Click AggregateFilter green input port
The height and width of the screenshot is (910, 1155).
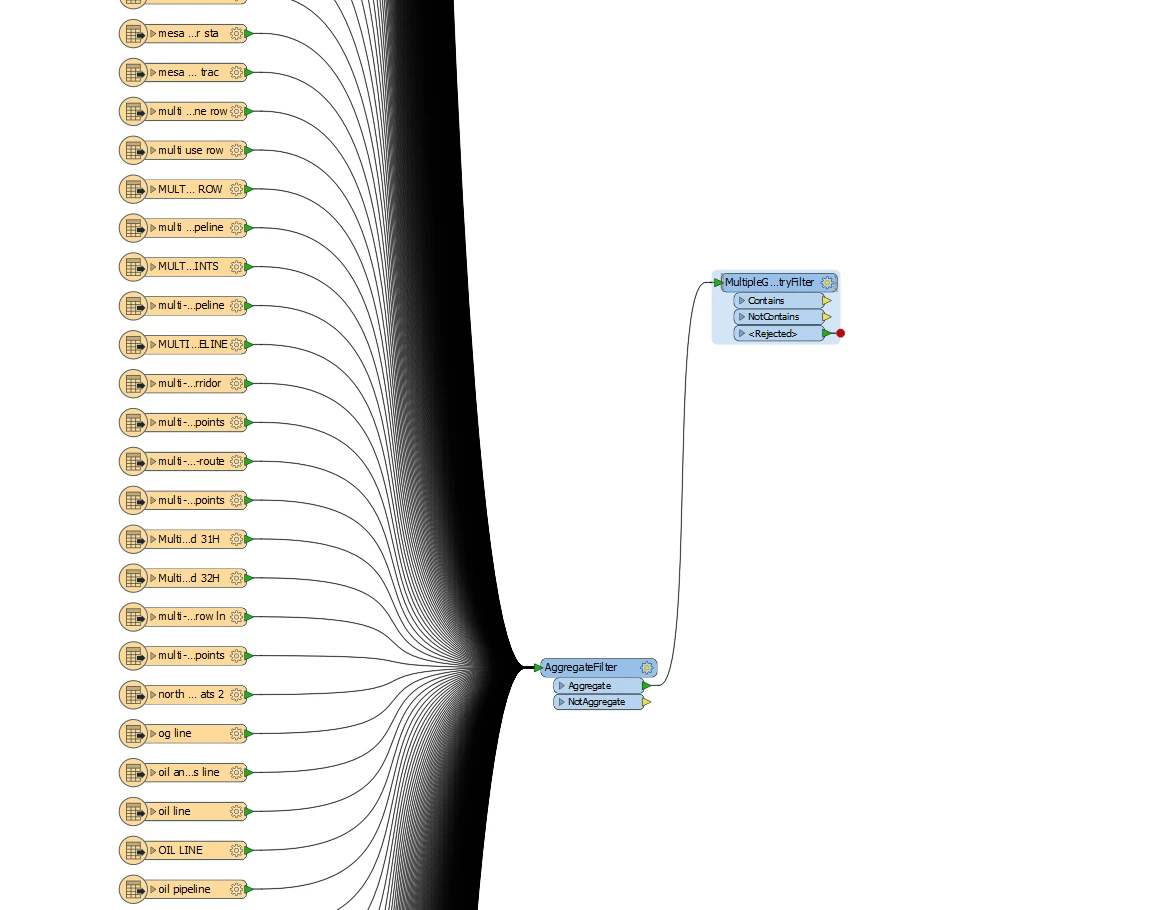click(538, 668)
